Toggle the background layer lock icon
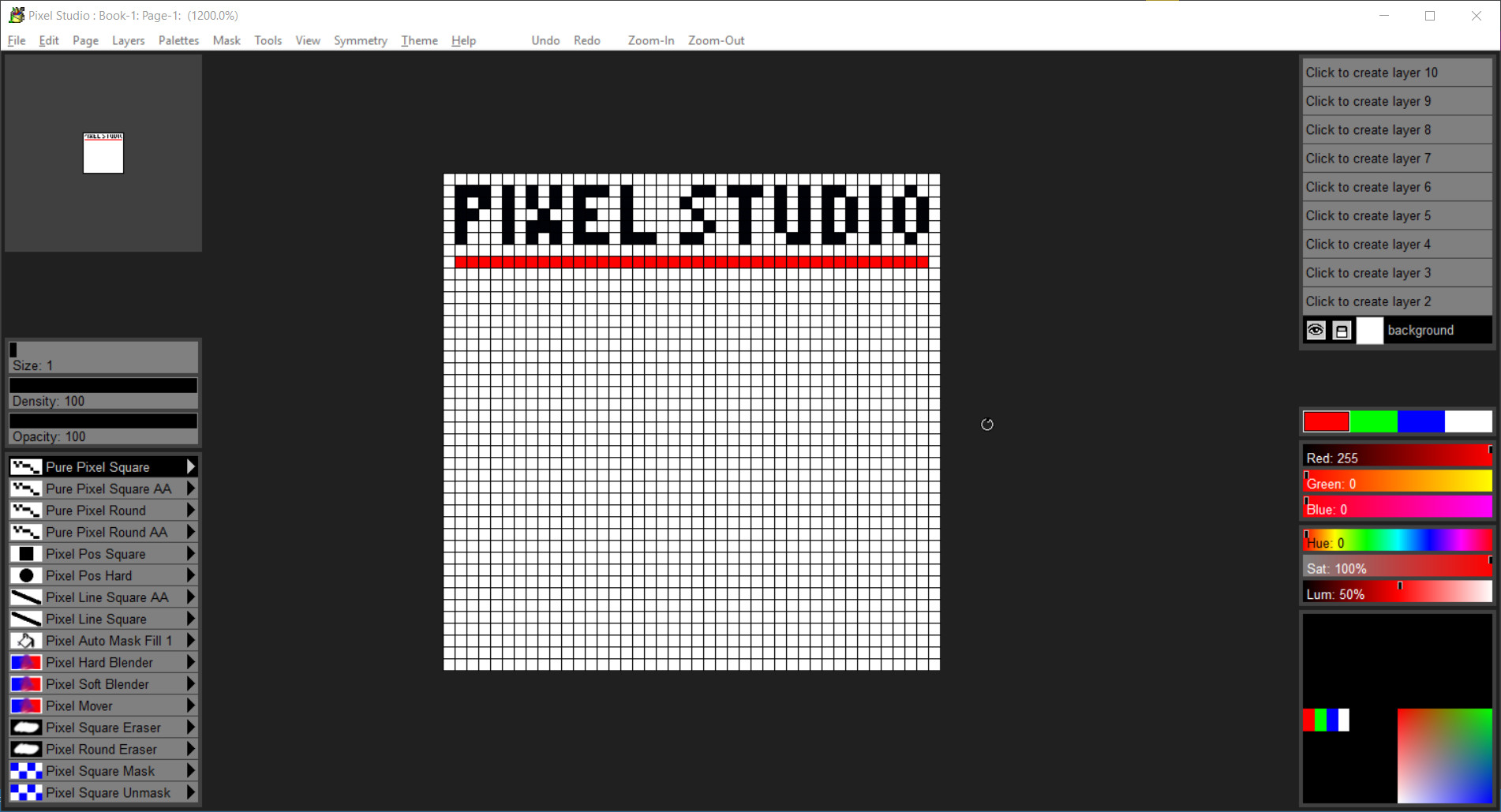This screenshot has height=812, width=1501. [1342, 330]
